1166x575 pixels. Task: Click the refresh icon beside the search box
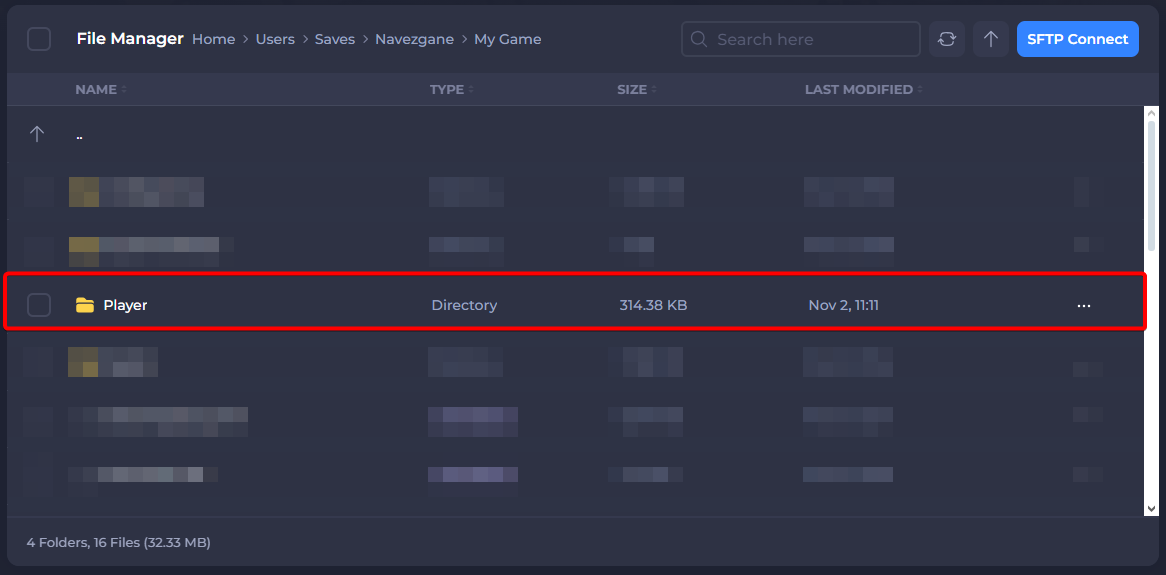[x=946, y=39]
